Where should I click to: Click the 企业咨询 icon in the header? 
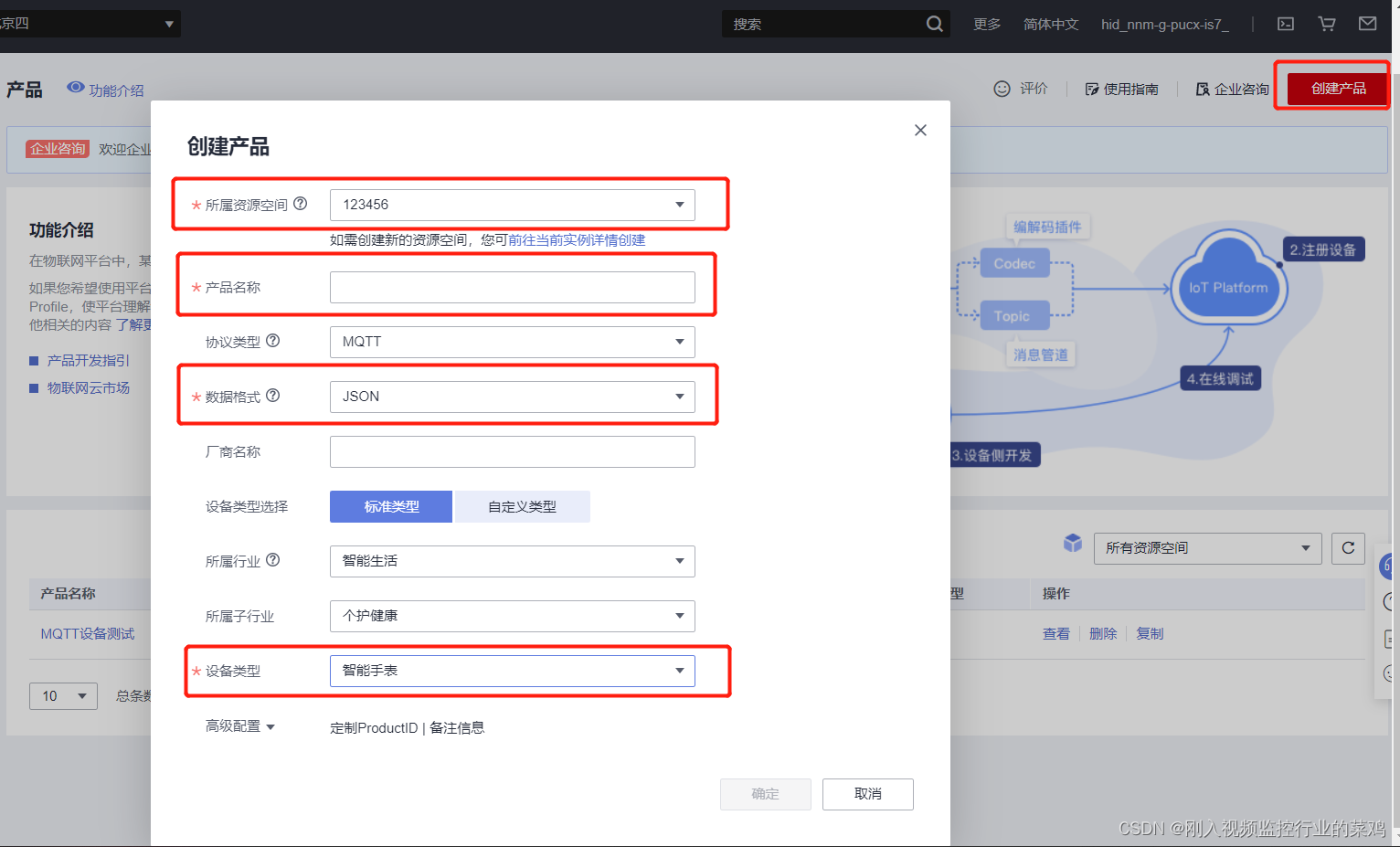coord(1203,89)
